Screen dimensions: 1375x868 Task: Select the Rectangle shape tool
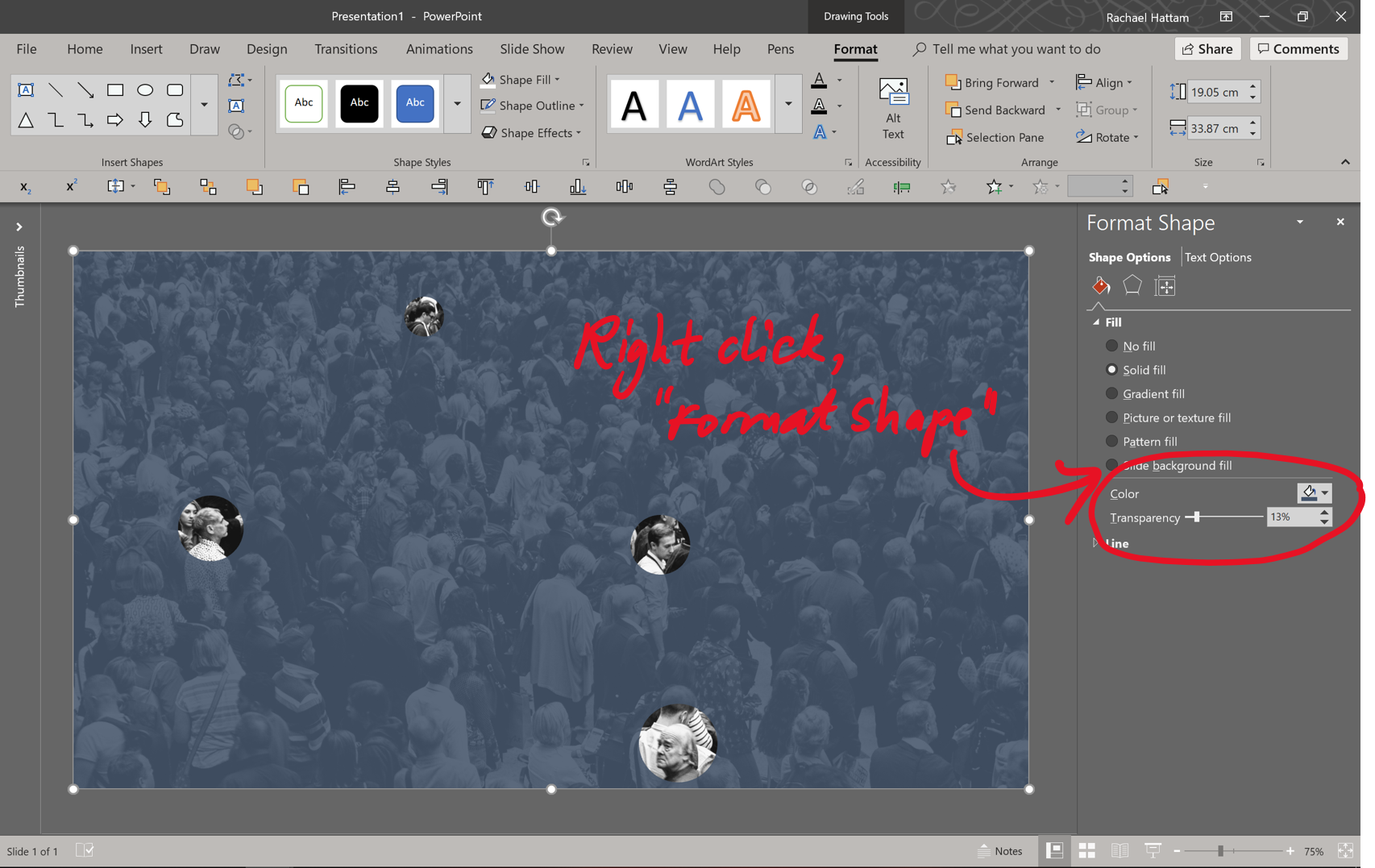pyautogui.click(x=115, y=90)
